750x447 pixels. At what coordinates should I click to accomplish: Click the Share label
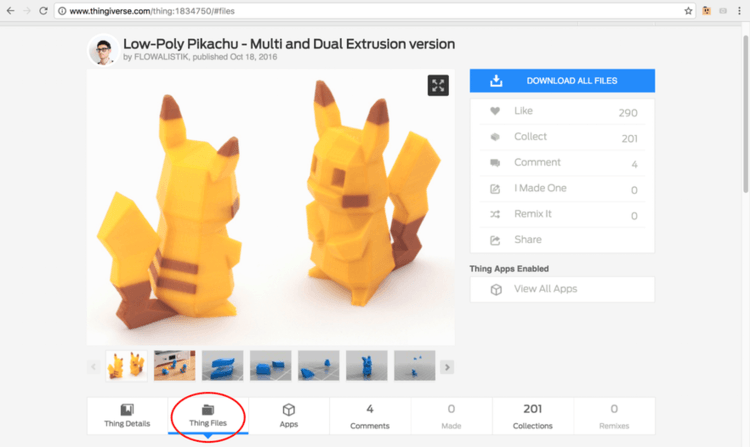[x=528, y=240]
